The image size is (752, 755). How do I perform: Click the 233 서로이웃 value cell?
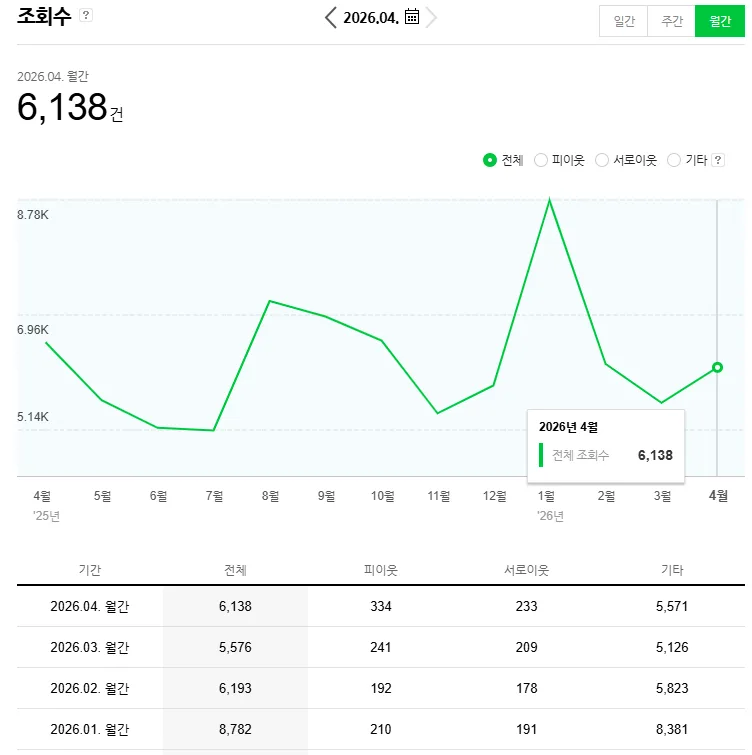pyautogui.click(x=526, y=606)
